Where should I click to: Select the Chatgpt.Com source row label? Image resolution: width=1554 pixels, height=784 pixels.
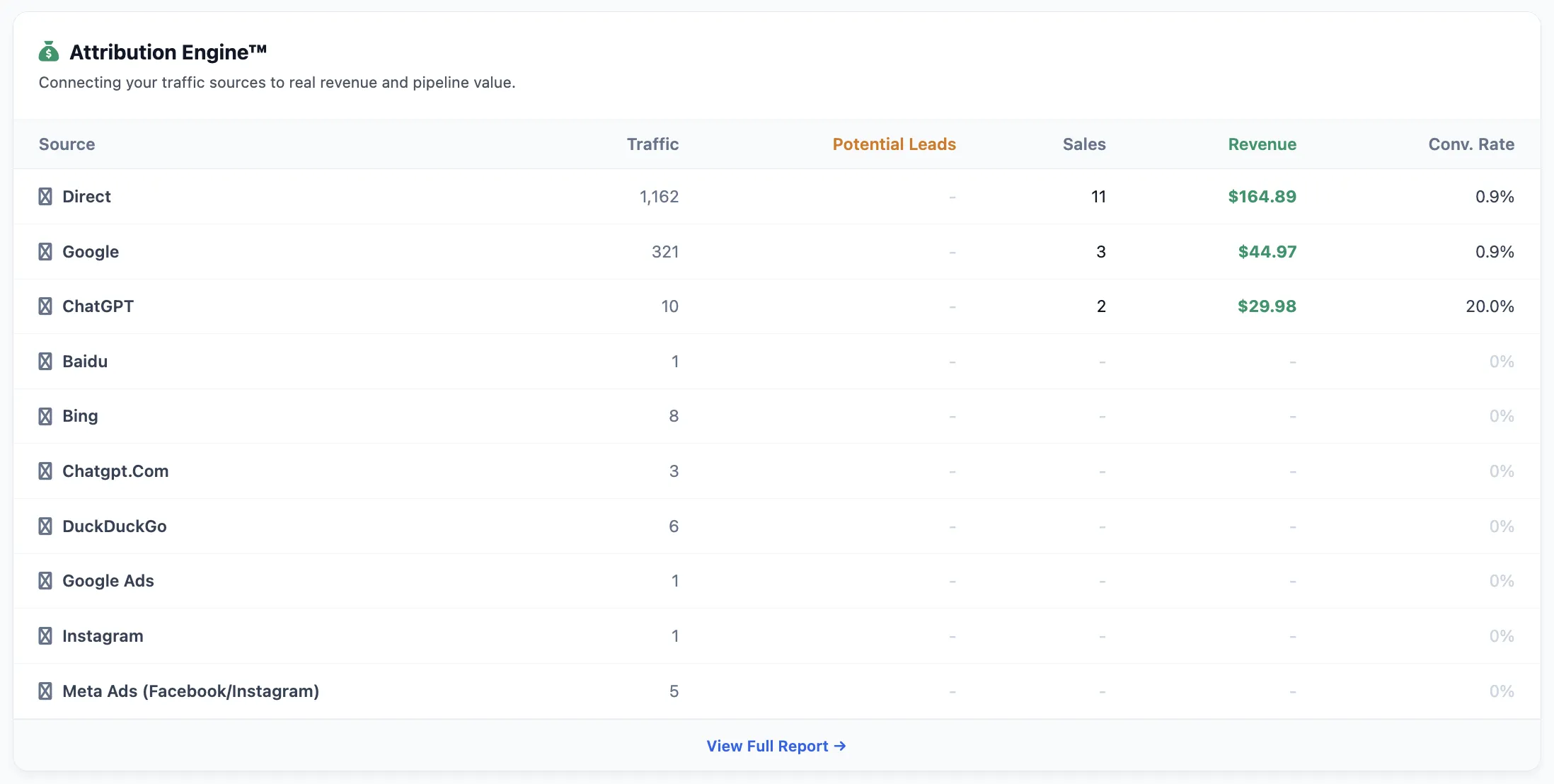(x=115, y=471)
